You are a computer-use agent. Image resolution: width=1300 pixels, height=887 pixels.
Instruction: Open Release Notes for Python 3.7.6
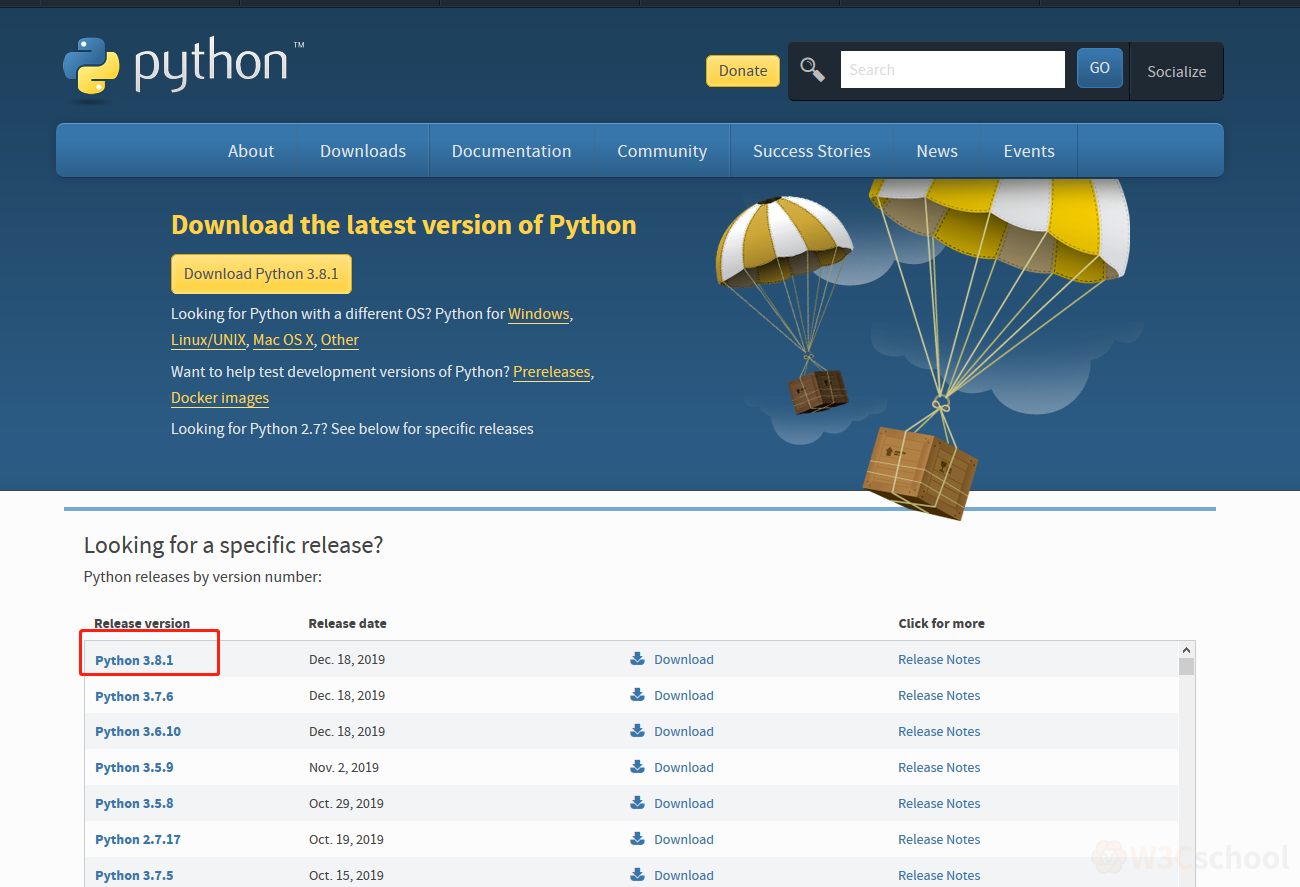[938, 695]
